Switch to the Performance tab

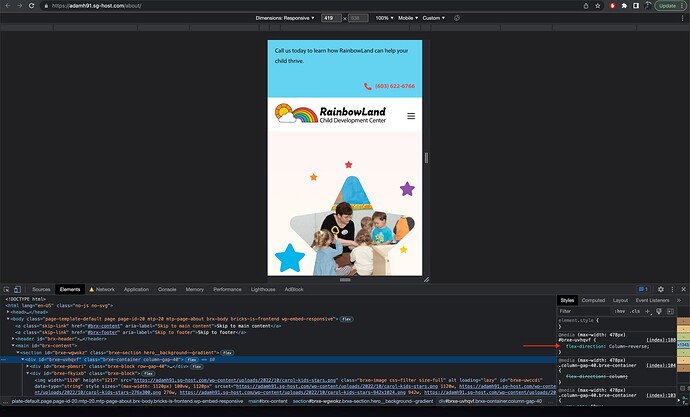coord(228,289)
